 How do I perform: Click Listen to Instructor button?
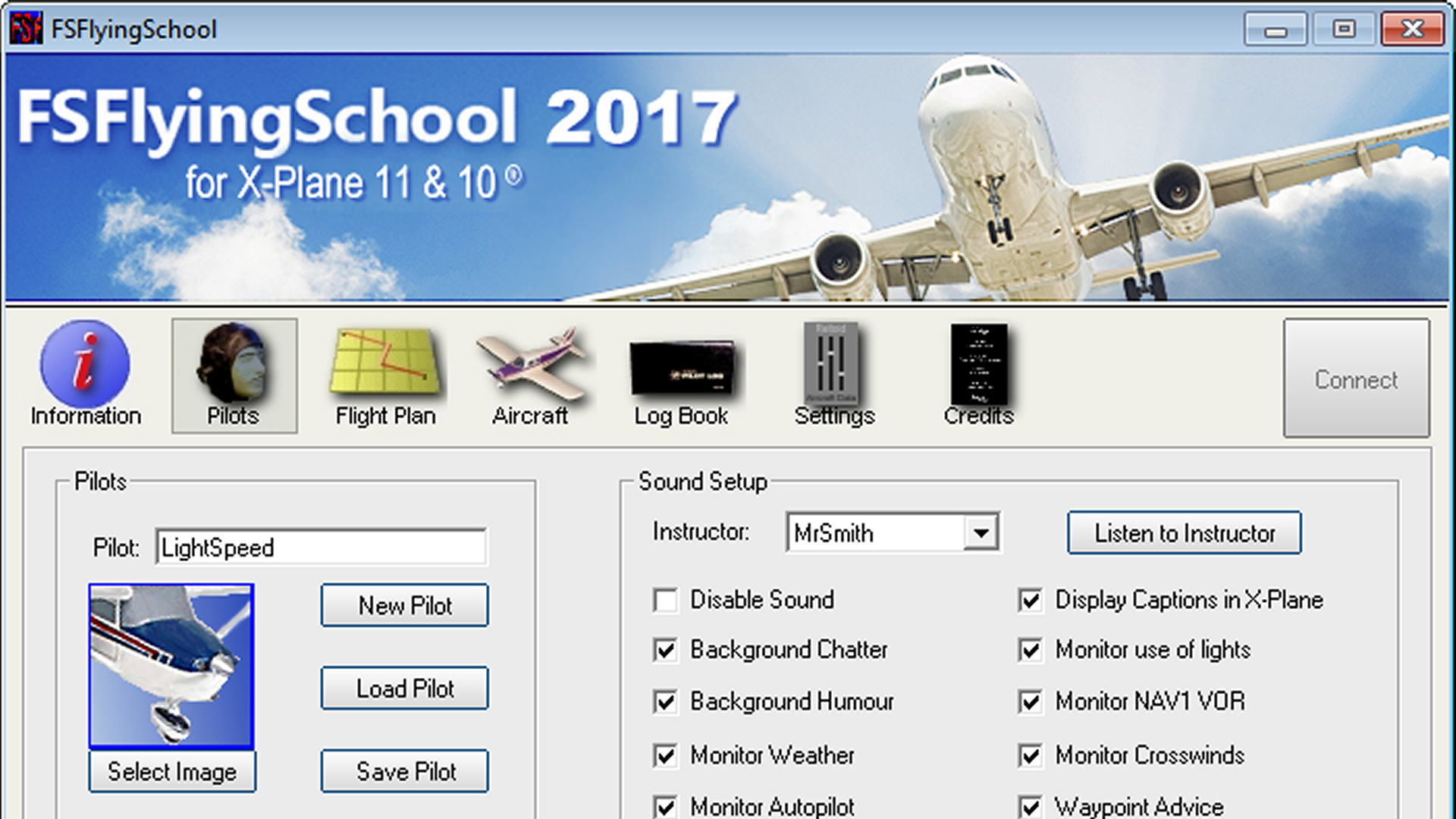(1185, 533)
